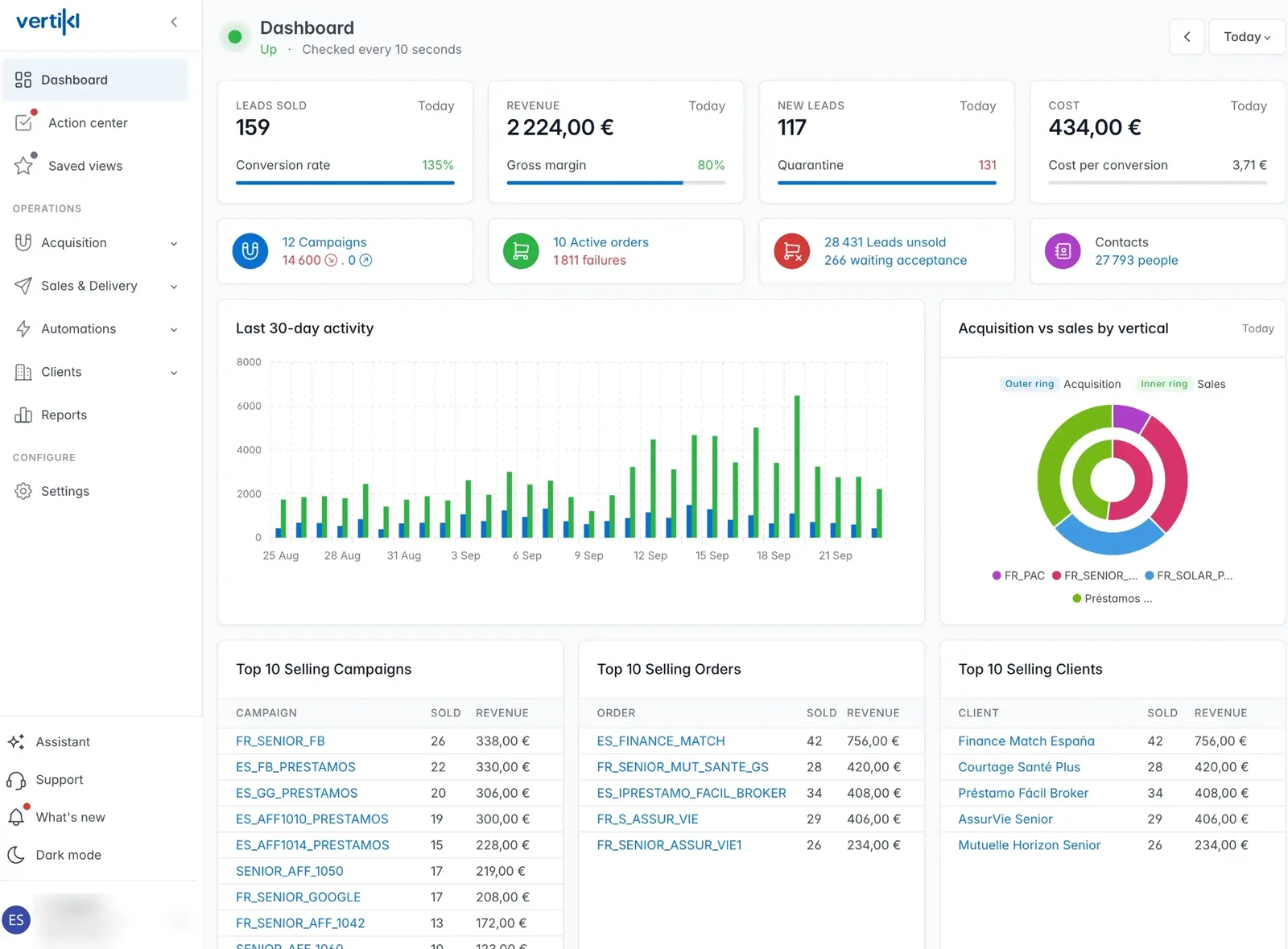The height and width of the screenshot is (949, 1288).
Task: Open the FR_SENIOR_MUT_SANTE_GS order link
Action: point(683,767)
